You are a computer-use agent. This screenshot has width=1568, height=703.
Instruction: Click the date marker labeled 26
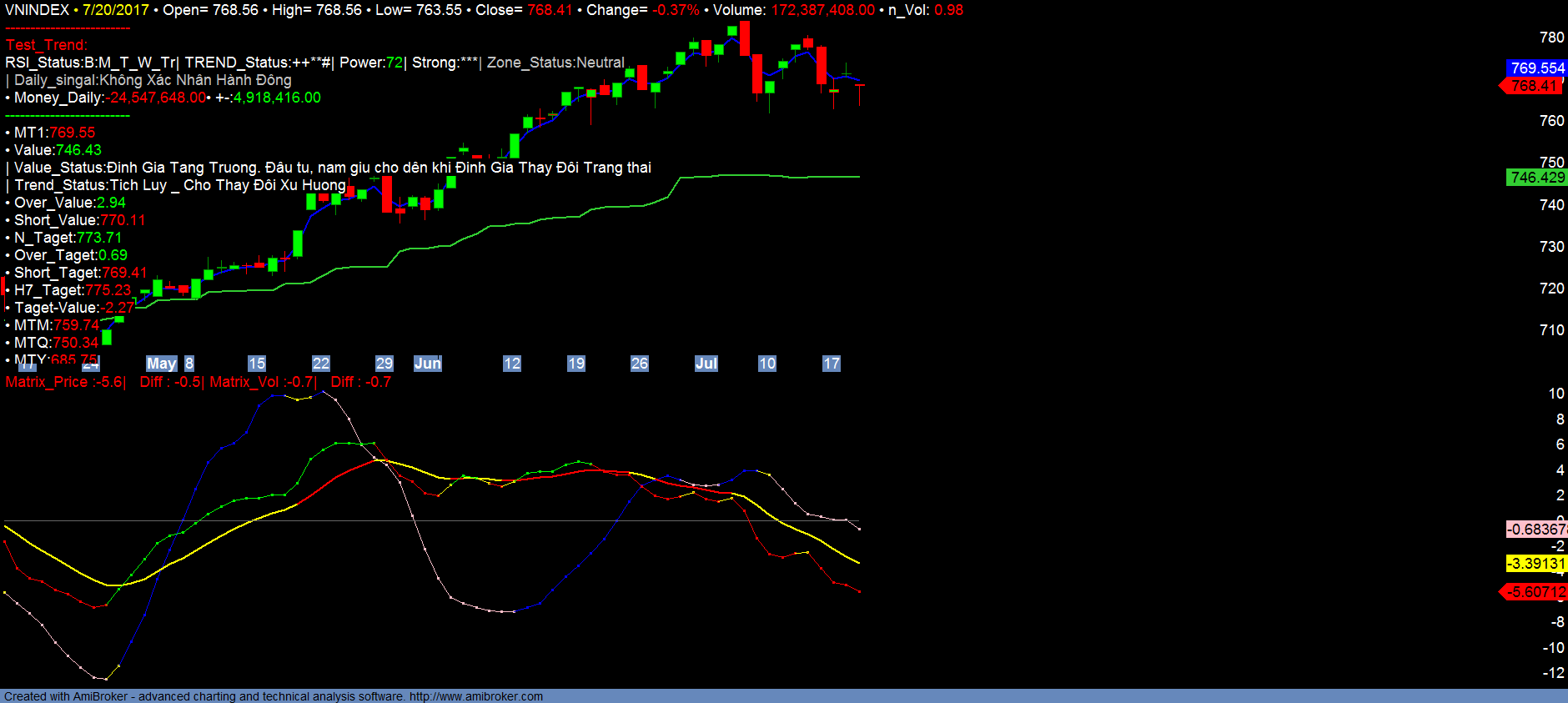(640, 364)
